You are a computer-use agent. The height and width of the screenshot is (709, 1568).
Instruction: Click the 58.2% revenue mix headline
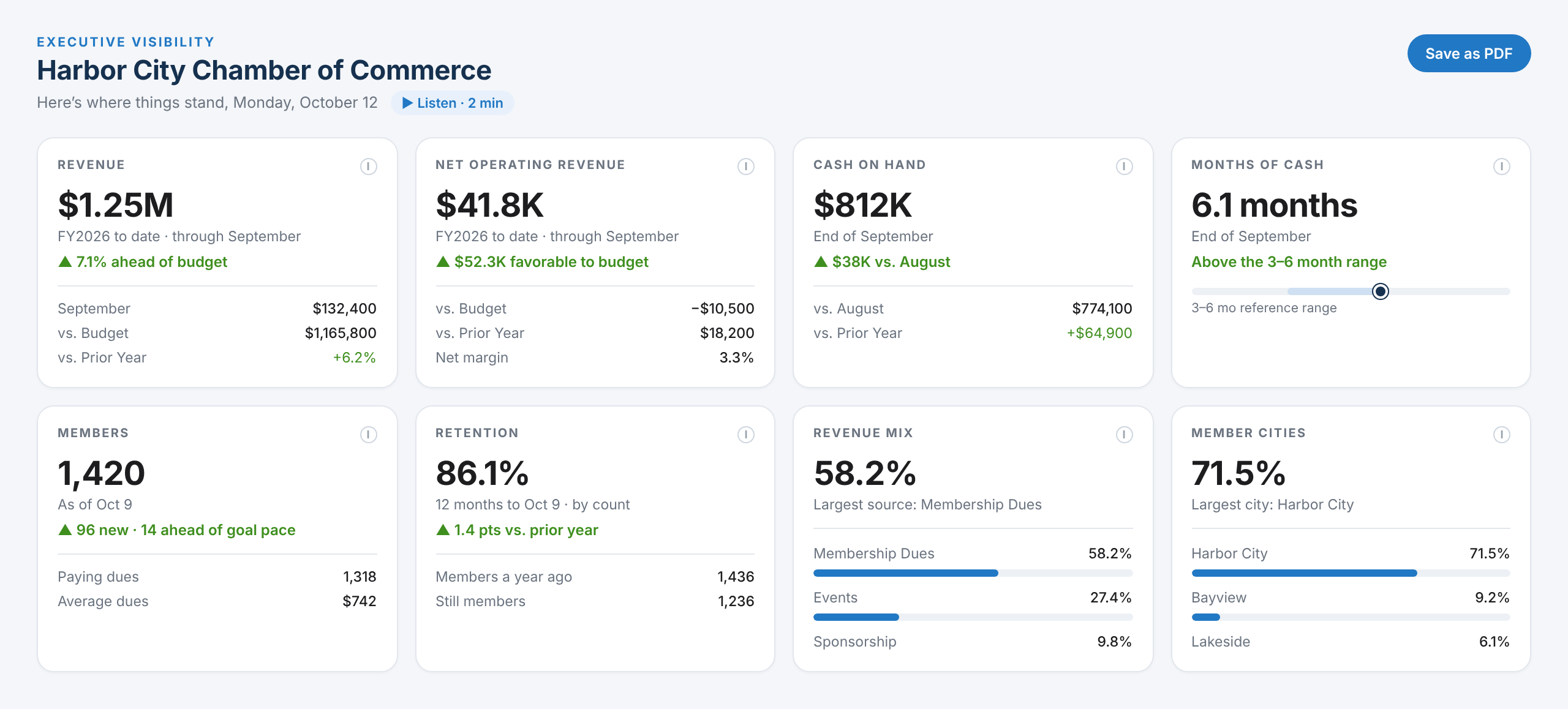point(864,473)
